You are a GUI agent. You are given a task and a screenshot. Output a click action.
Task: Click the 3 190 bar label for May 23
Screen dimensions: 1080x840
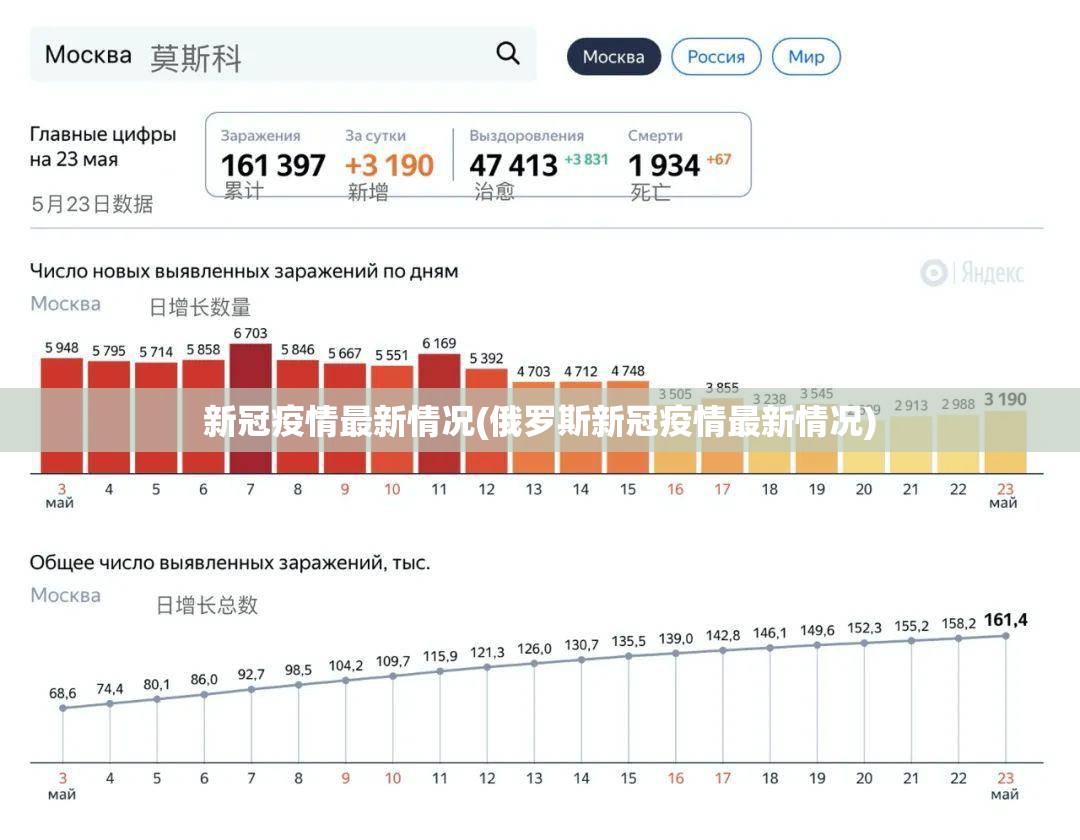pyautogui.click(x=1005, y=399)
